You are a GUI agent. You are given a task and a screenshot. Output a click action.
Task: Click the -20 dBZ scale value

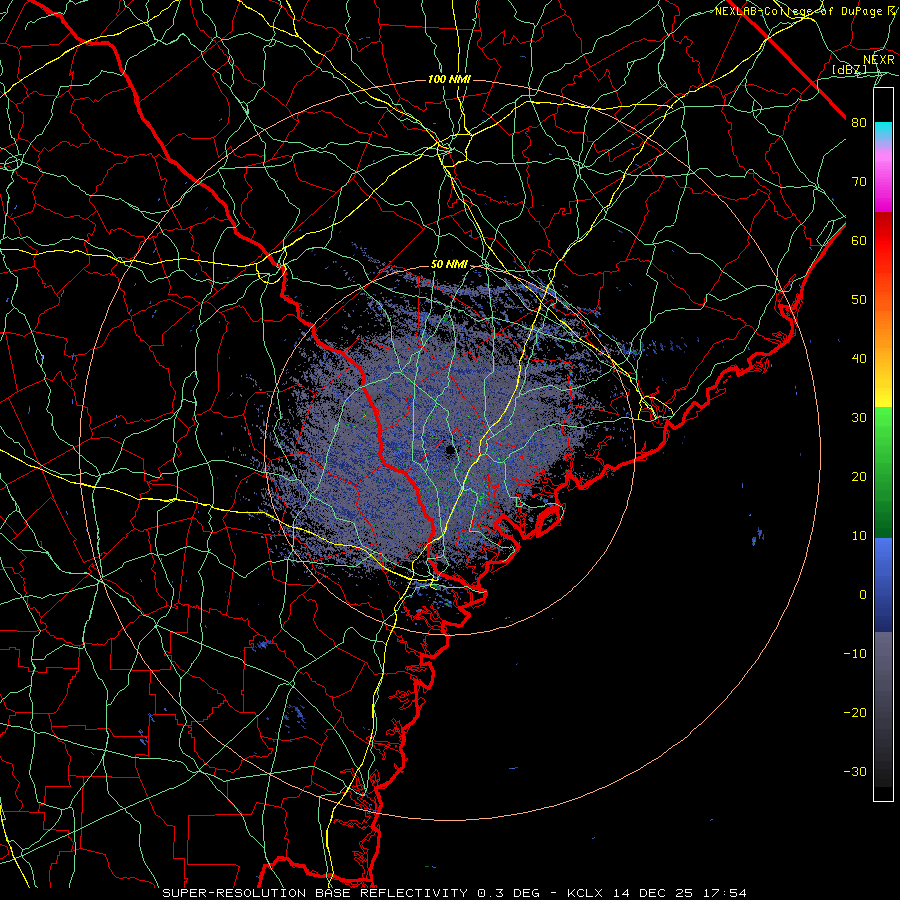855,713
